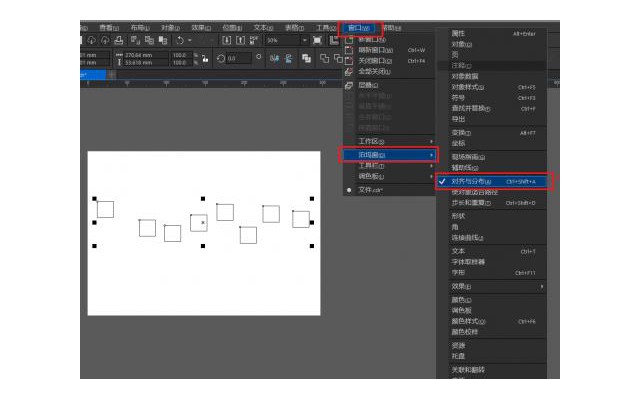Open the 位图 menu in the menu bar
This screenshot has width=640, height=400.
click(232, 28)
